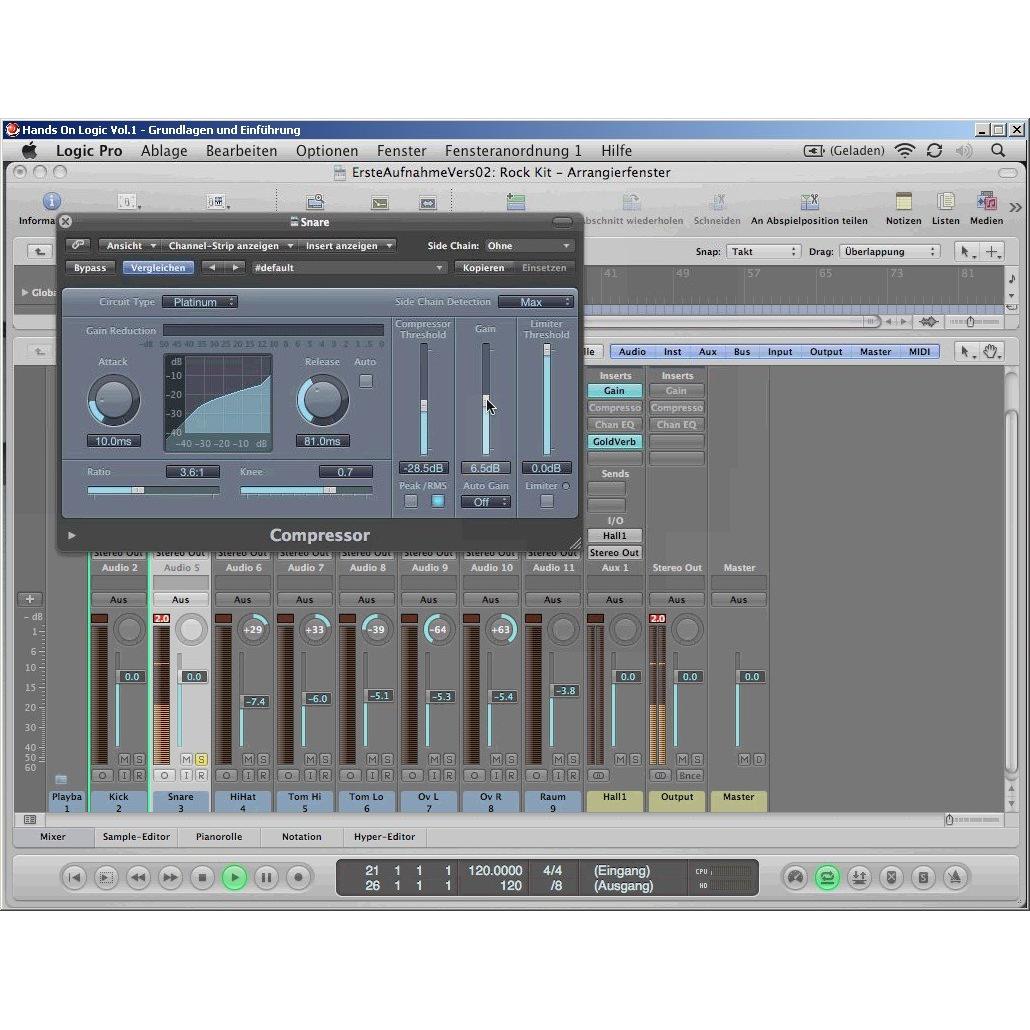This screenshot has height=1030, width=1030.
Task: Enable the Auto release checkbox
Action: tap(365, 381)
